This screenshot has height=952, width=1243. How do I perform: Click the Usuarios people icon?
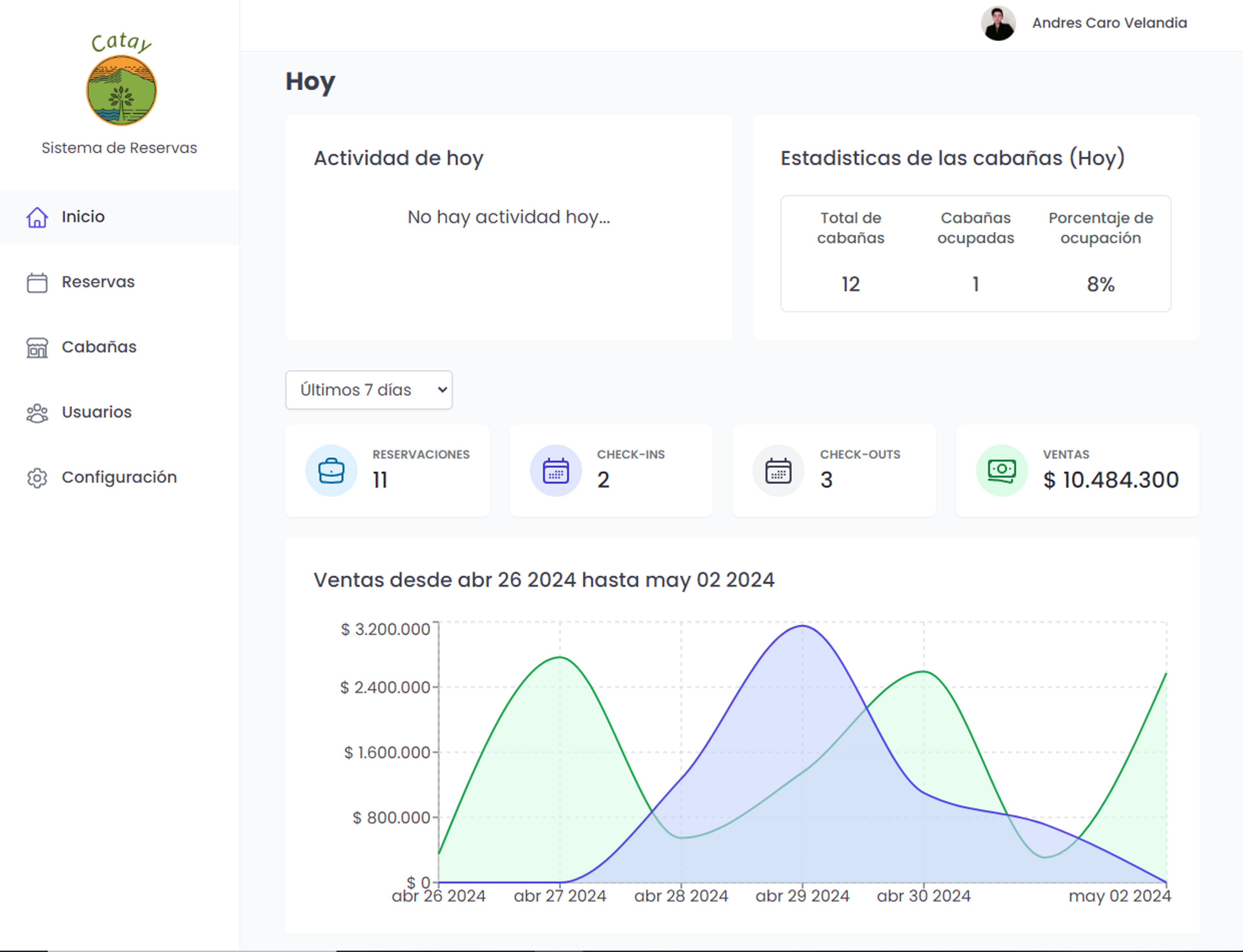(37, 413)
